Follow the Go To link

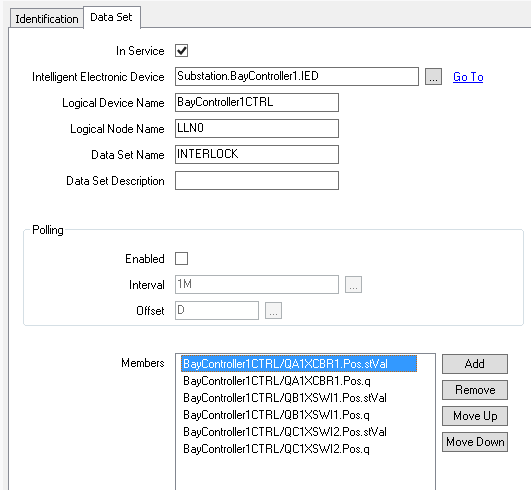coord(468,77)
